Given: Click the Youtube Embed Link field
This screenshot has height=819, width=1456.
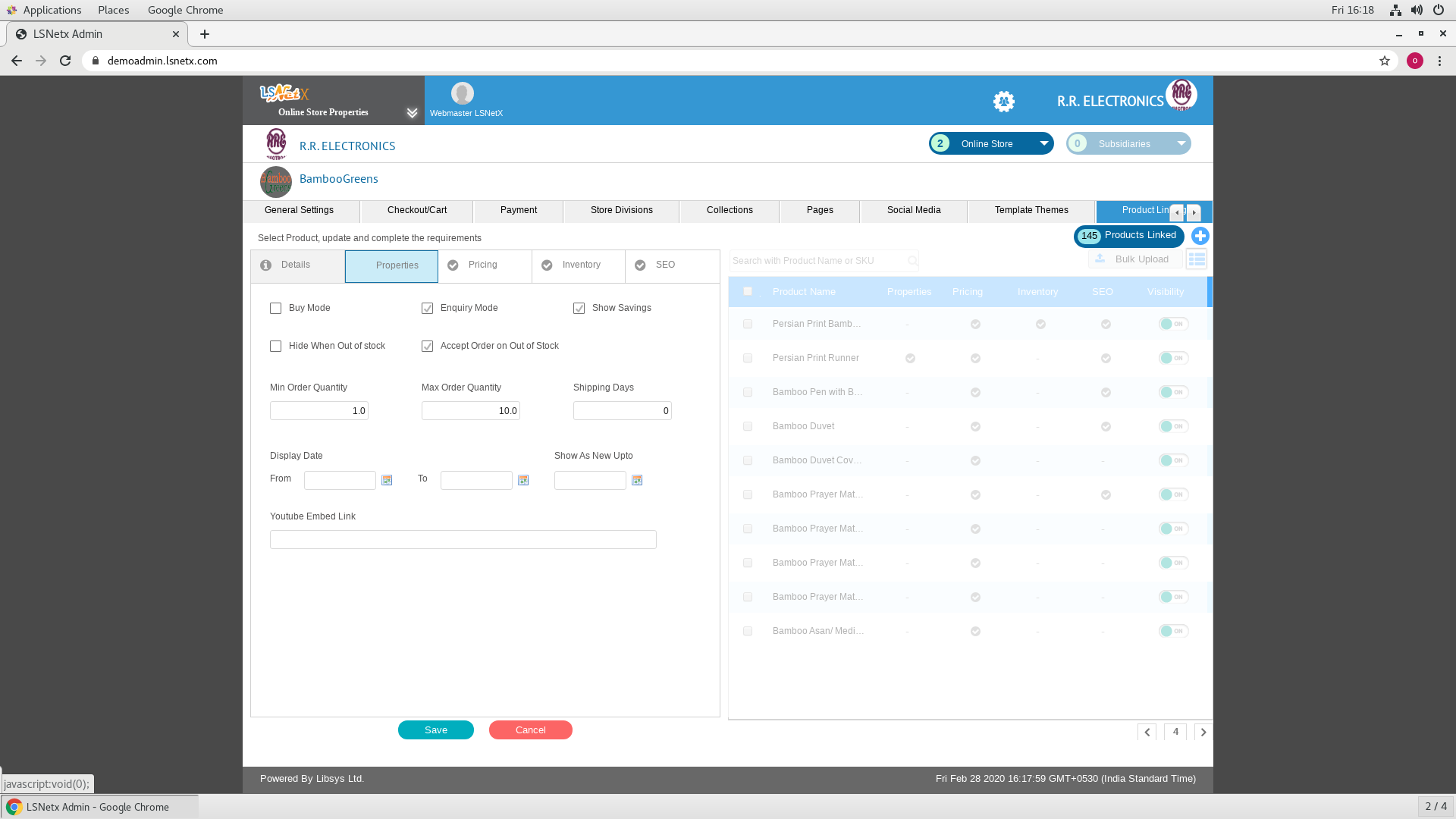Looking at the screenshot, I should point(463,539).
